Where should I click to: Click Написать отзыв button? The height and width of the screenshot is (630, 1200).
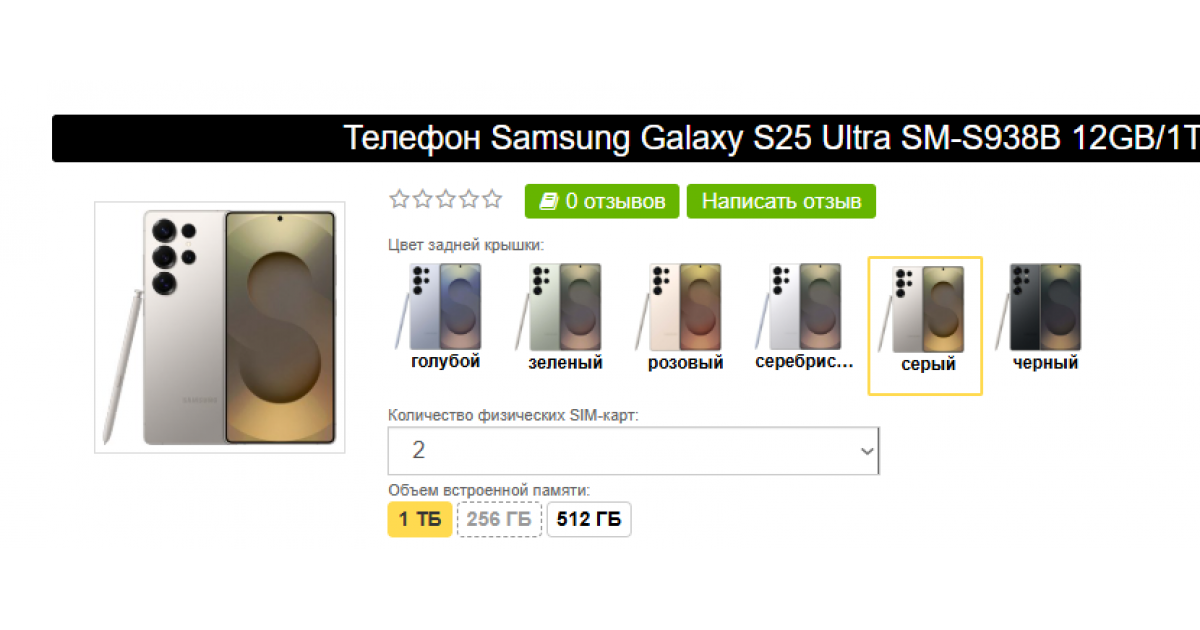coord(781,201)
